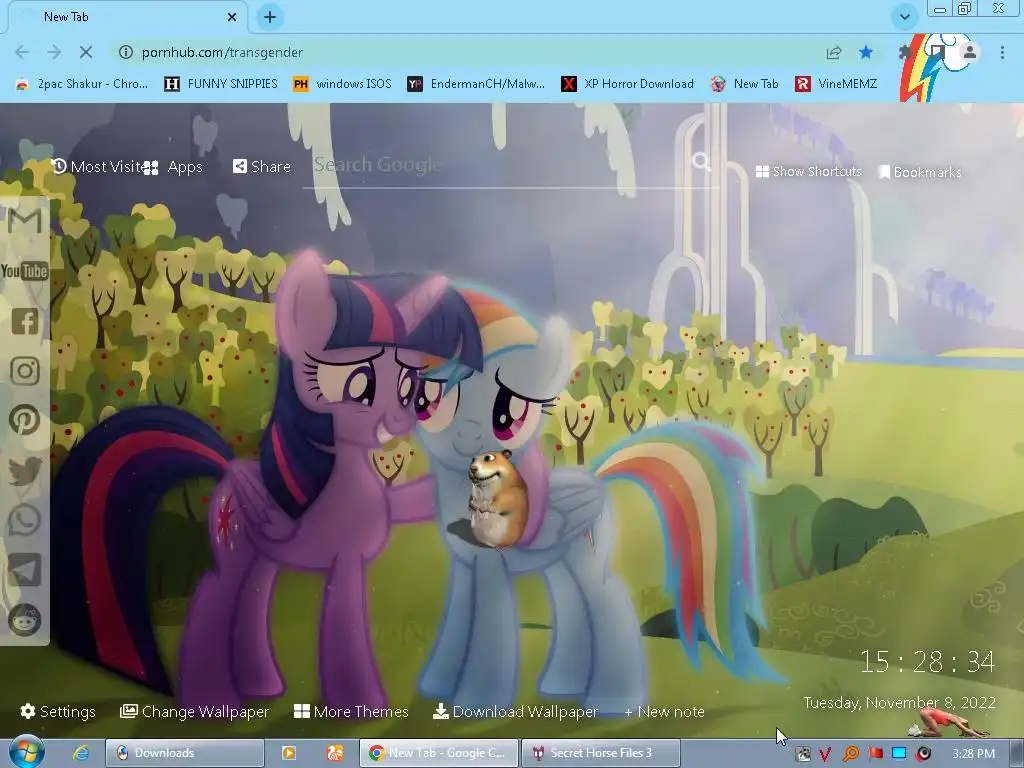
Task: Open the Apps shortcut
Action: 172,167
